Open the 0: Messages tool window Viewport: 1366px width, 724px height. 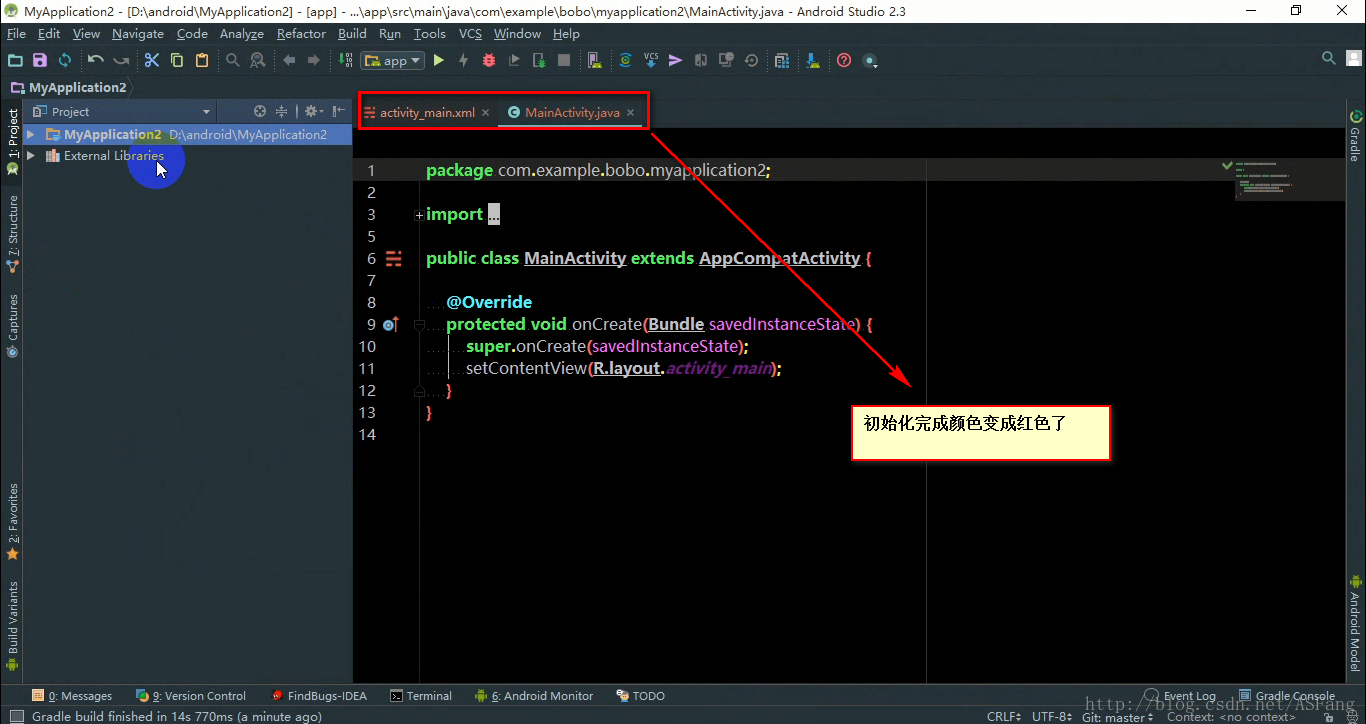pyautogui.click(x=72, y=696)
